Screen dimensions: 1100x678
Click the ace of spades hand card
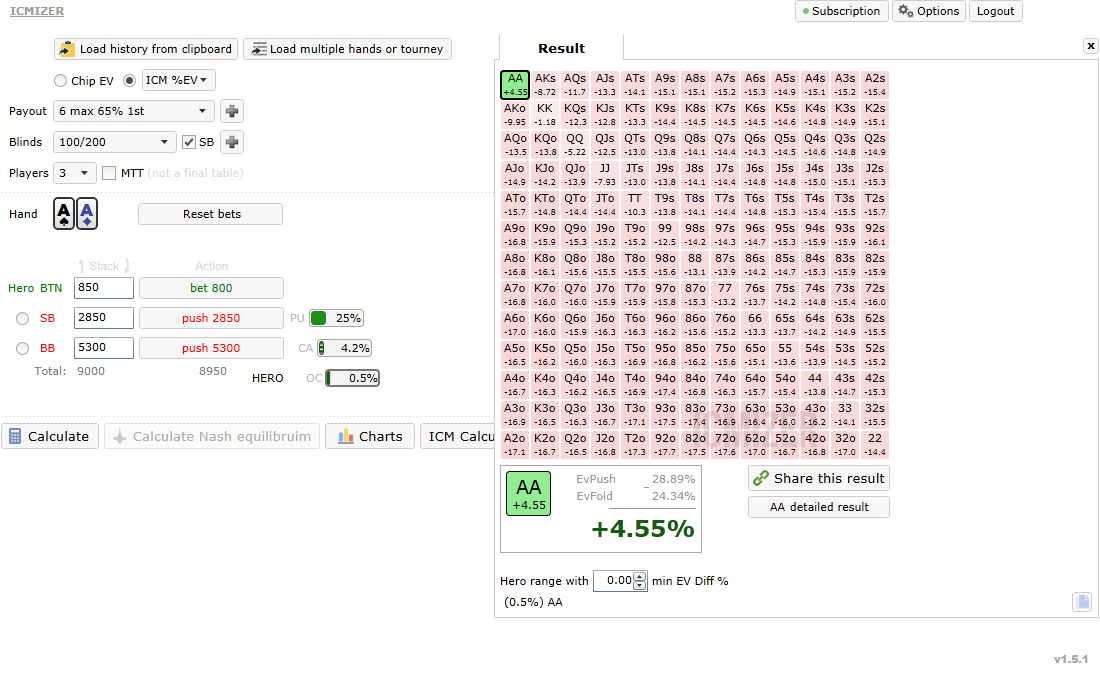click(64, 214)
